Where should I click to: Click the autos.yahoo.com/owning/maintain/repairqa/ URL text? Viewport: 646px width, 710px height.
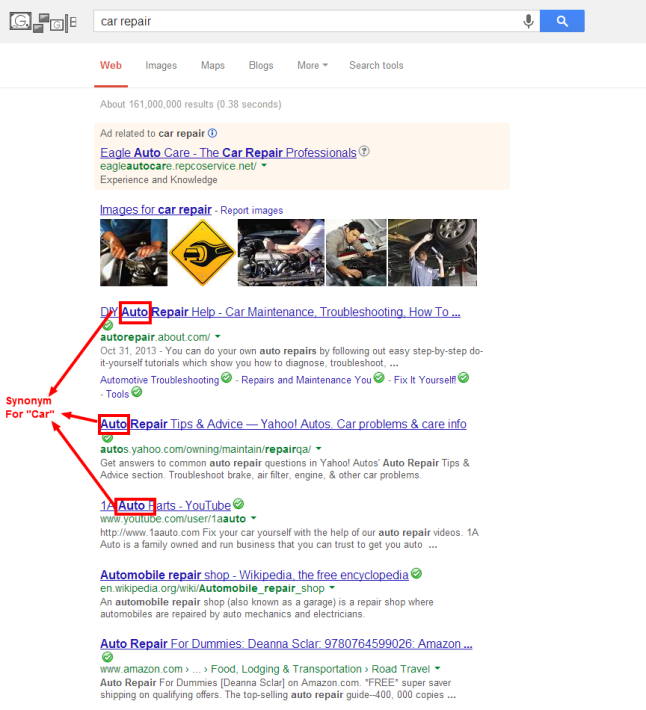[206, 449]
